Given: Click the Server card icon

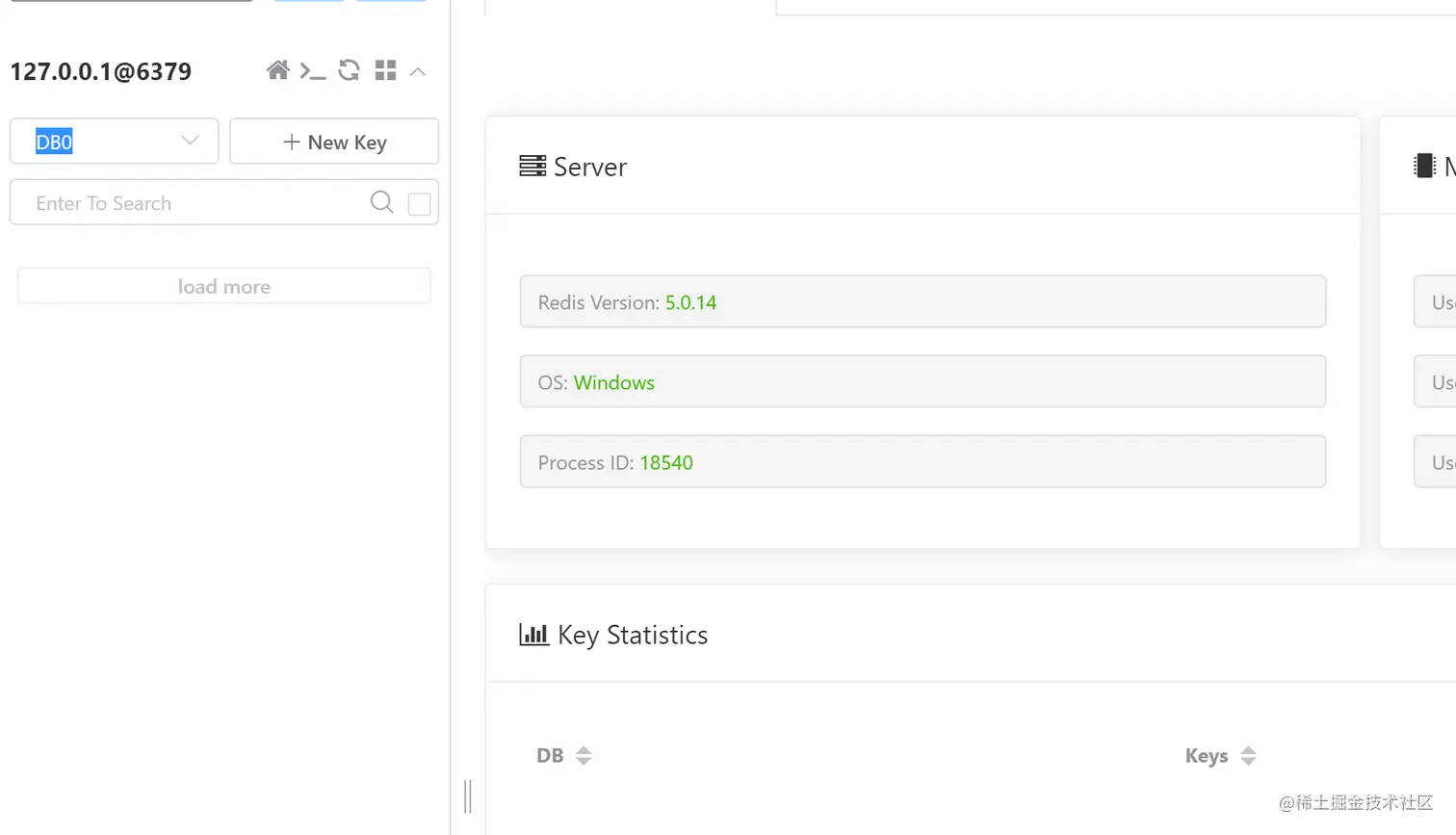Looking at the screenshot, I should coord(533,167).
